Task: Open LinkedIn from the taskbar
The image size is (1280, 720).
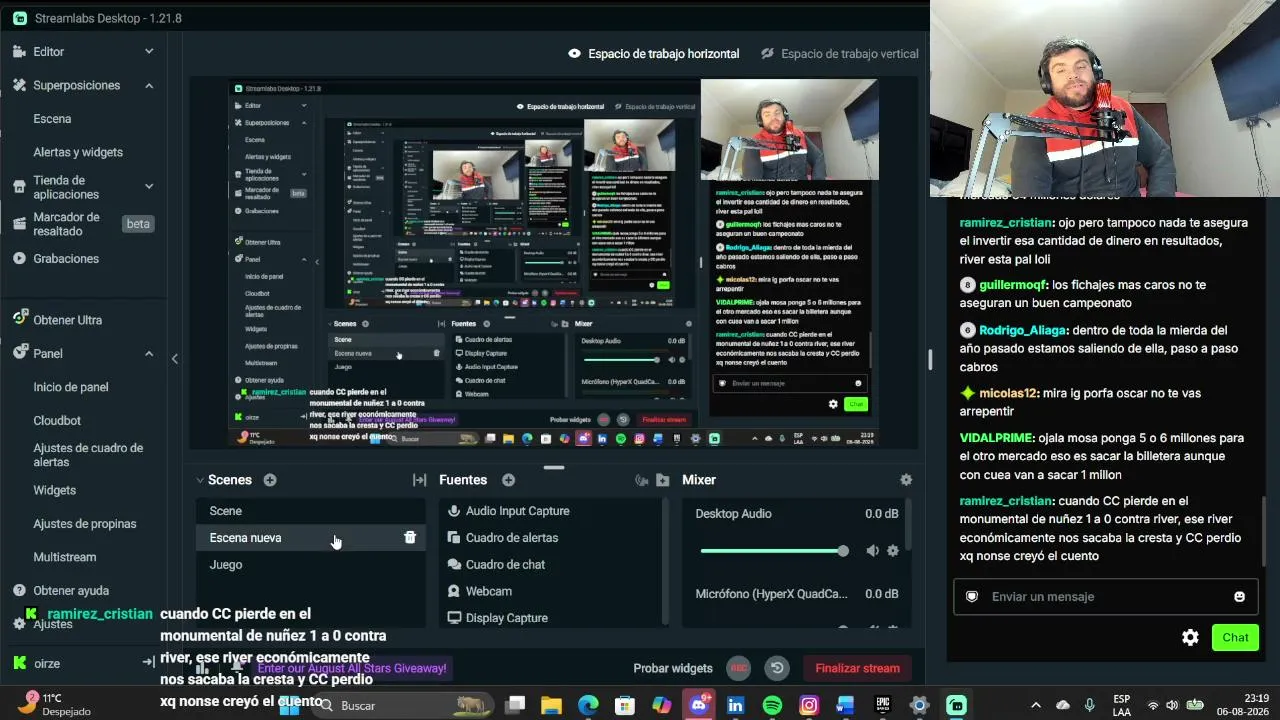Action: [735, 705]
